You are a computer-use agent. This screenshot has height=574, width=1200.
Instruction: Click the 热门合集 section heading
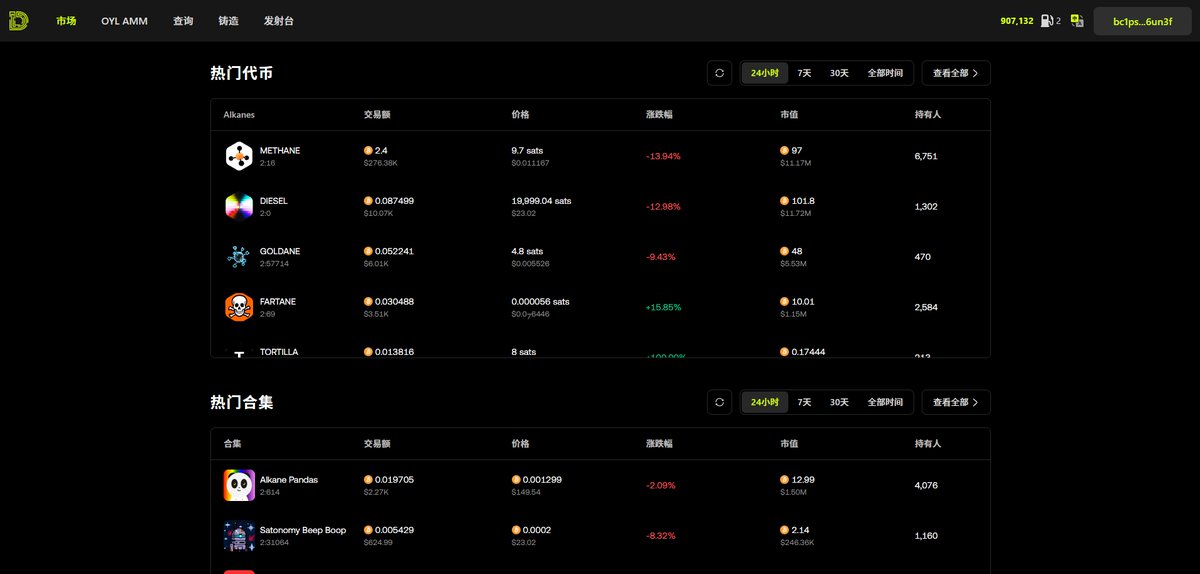pos(242,402)
